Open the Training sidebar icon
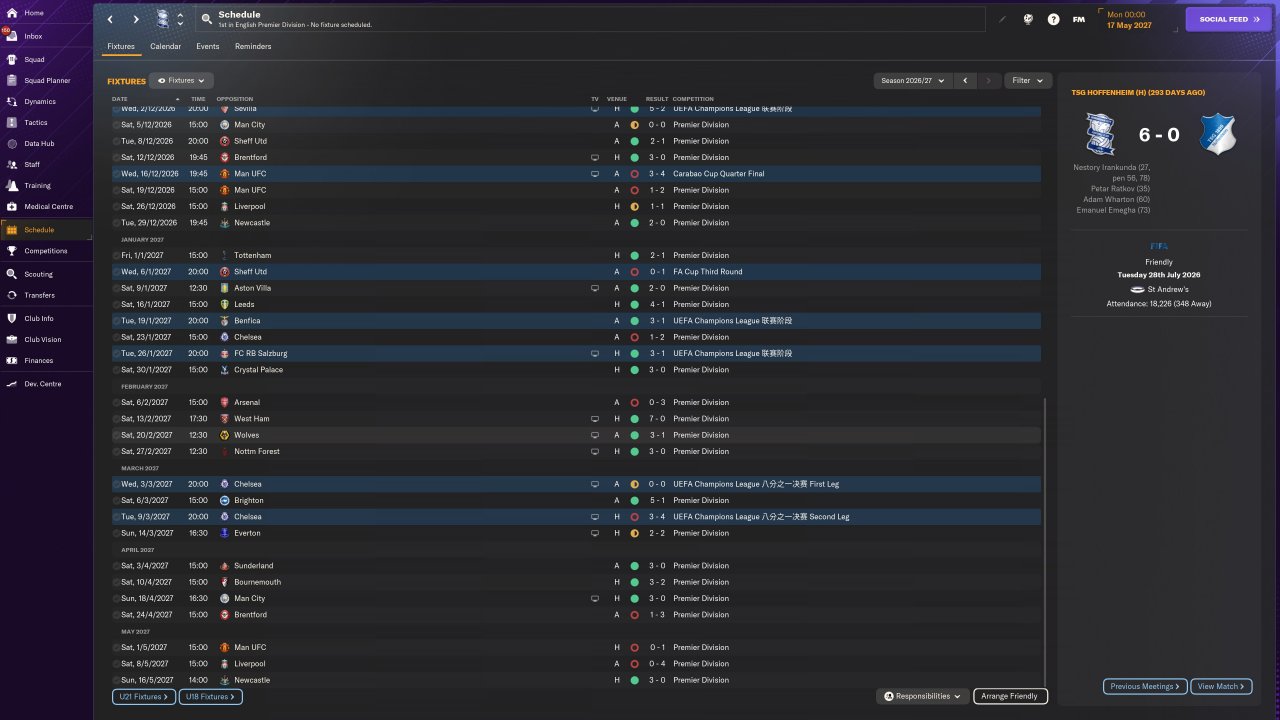The height and width of the screenshot is (720, 1280). (12, 185)
